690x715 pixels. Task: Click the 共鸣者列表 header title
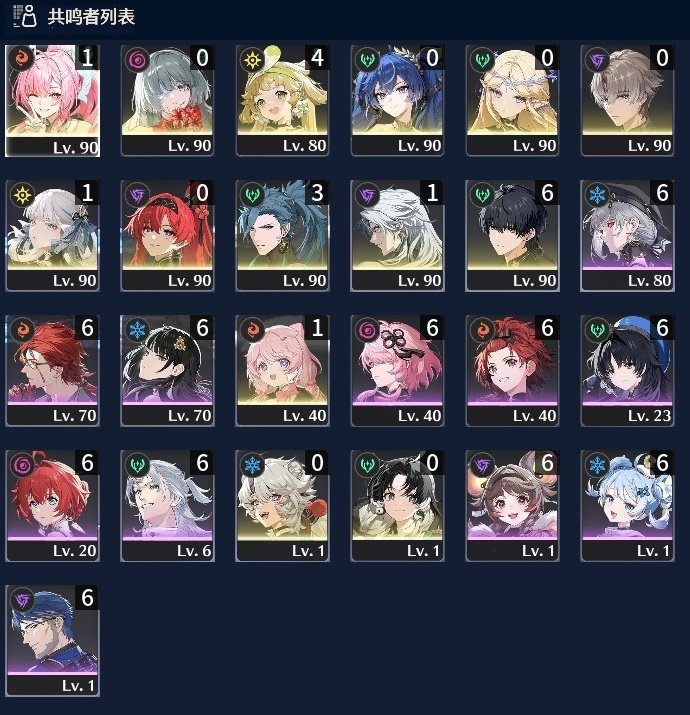tap(91, 16)
